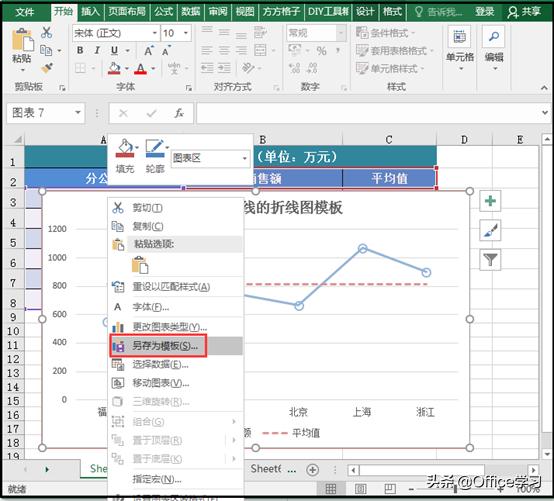Image resolution: width=554 pixels, height=501 pixels.
Task: Select 字体(F)... in context menu
Action: coord(176,307)
